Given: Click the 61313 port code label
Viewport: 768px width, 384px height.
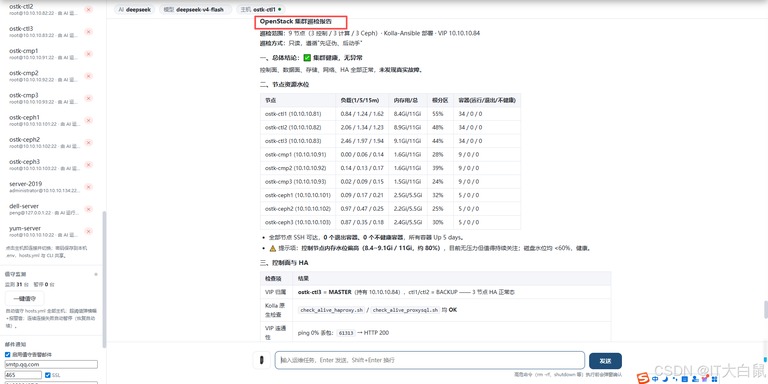Looking at the screenshot, I should coord(346,333).
